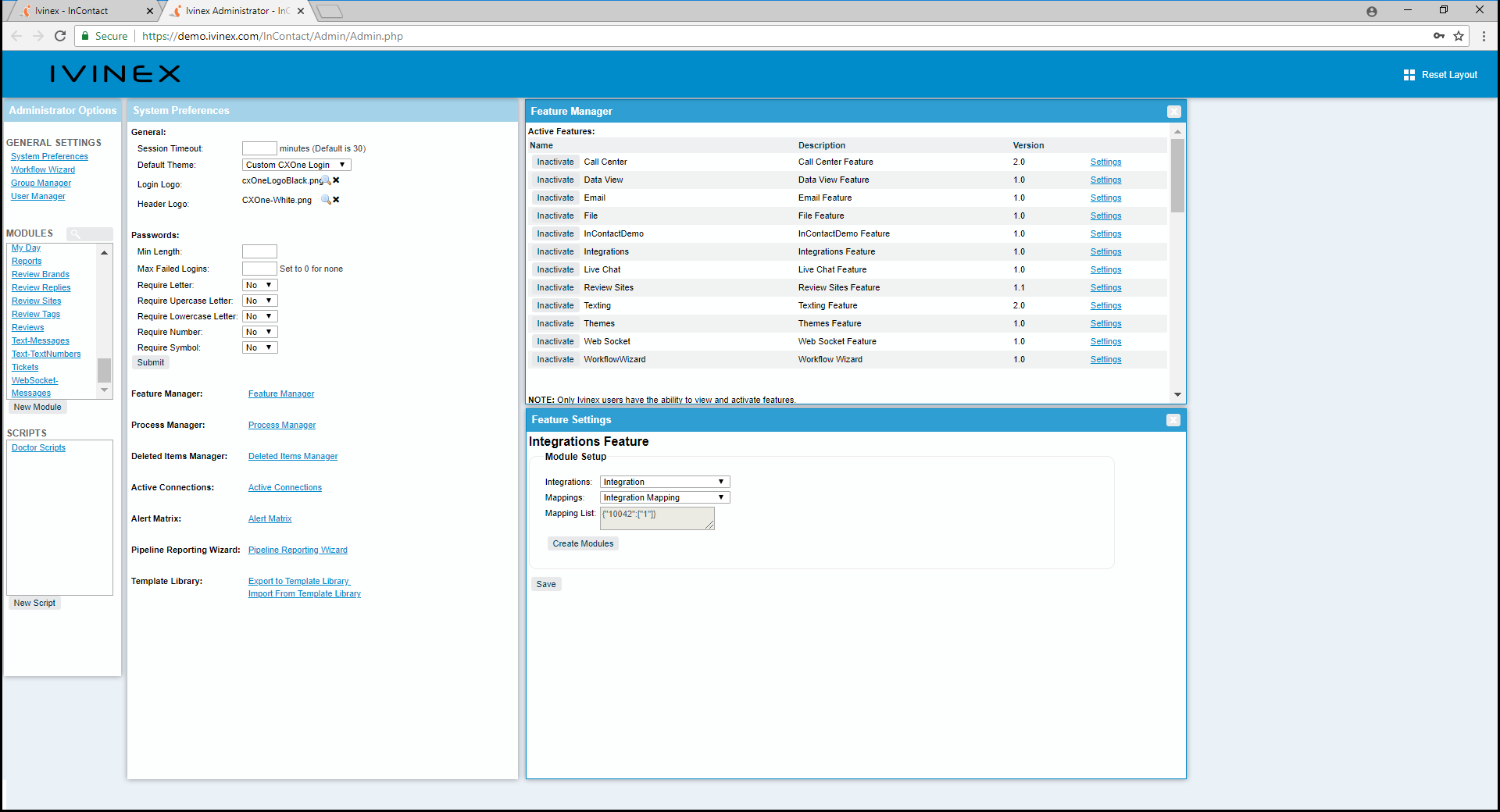Close the Ivinex Administrator browser tab

coord(300,11)
